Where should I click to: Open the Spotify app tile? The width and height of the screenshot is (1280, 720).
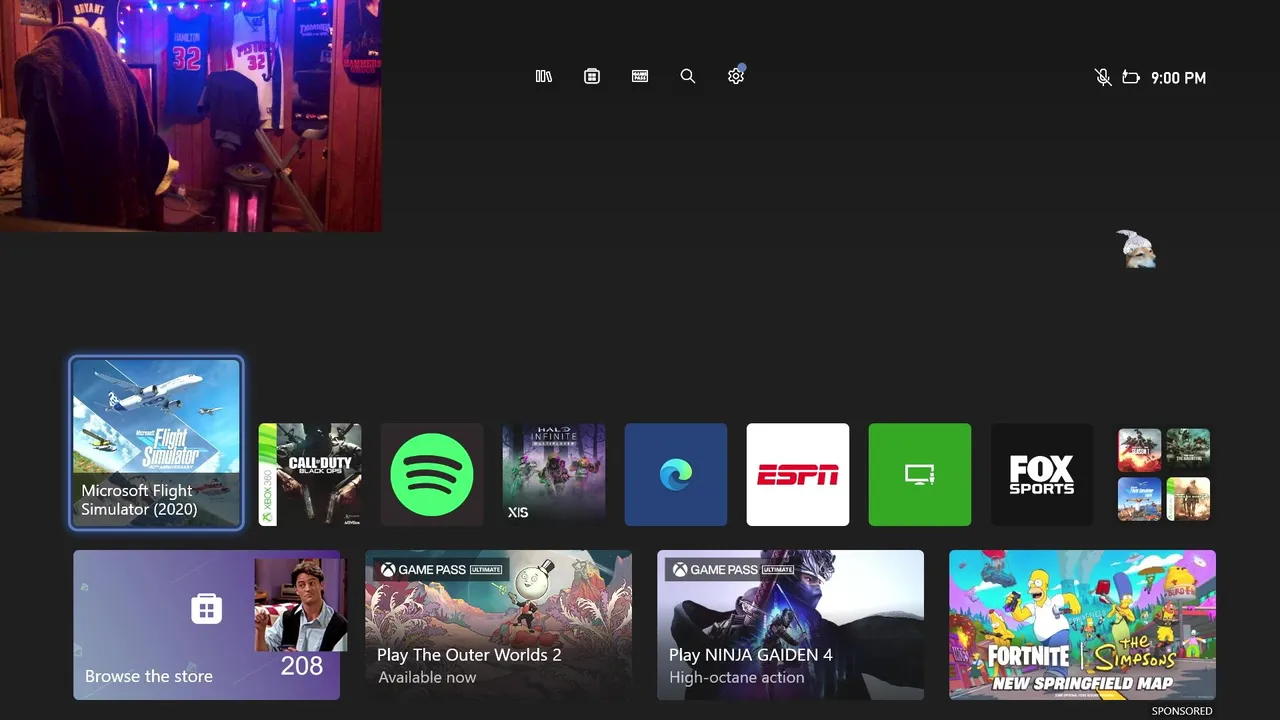click(x=432, y=474)
